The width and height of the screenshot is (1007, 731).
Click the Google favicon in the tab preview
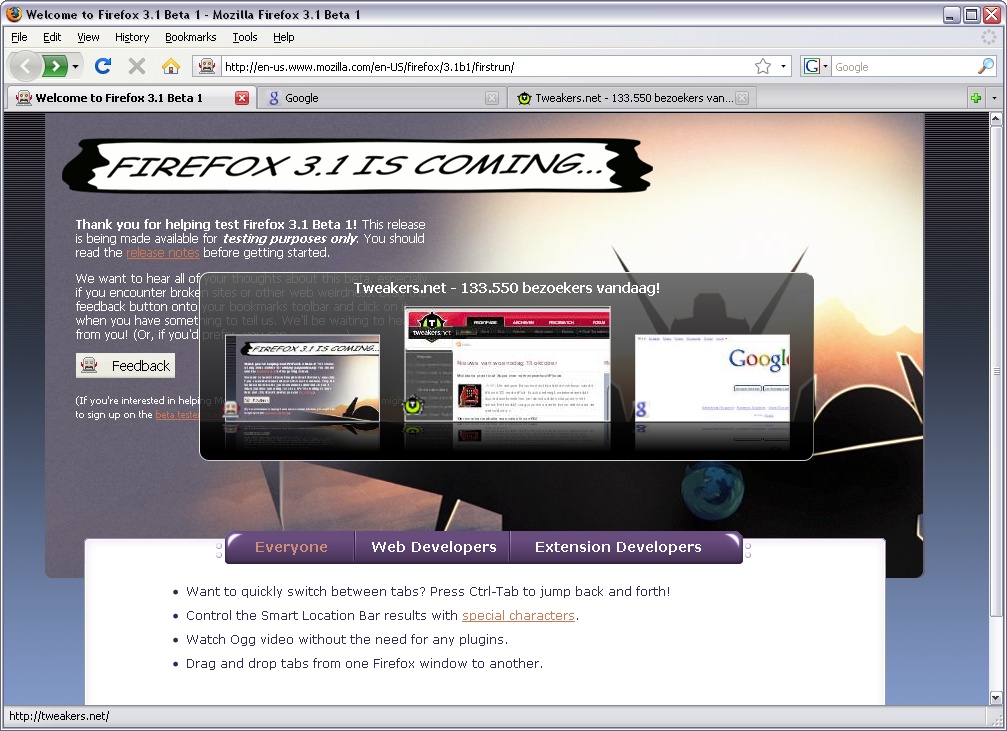point(640,409)
